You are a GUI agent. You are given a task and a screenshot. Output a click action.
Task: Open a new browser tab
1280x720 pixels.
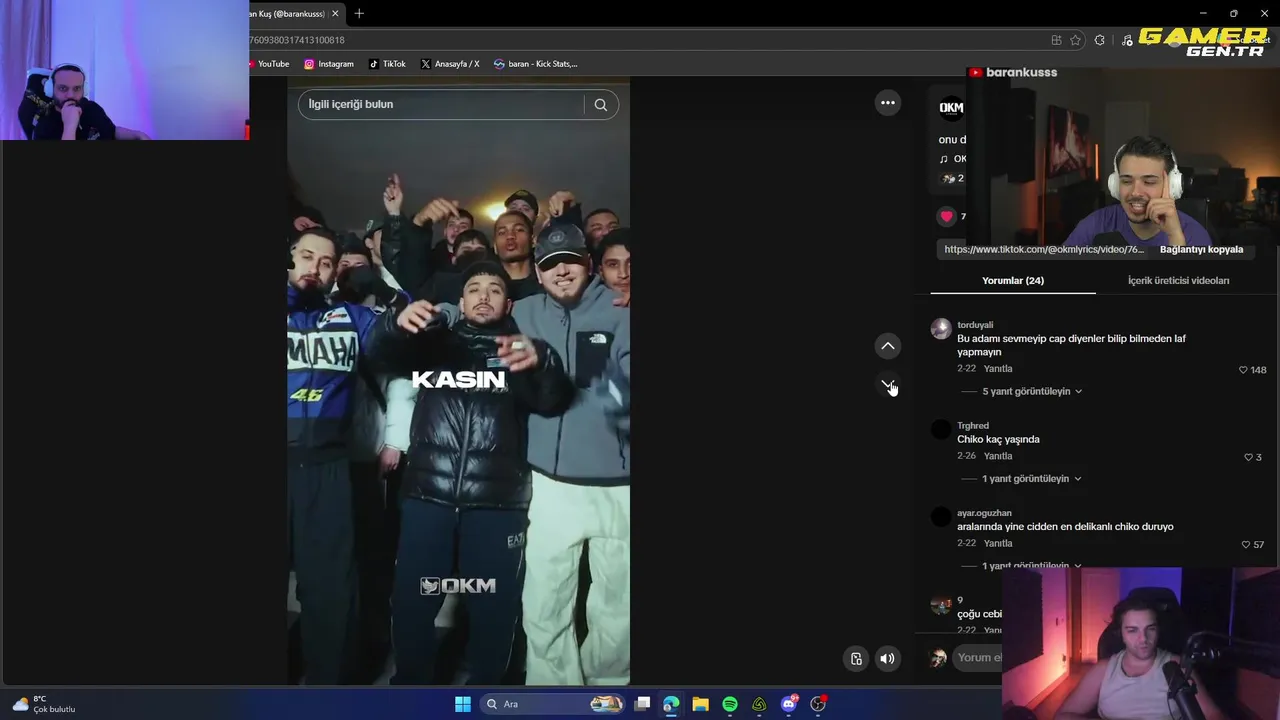[x=359, y=13]
